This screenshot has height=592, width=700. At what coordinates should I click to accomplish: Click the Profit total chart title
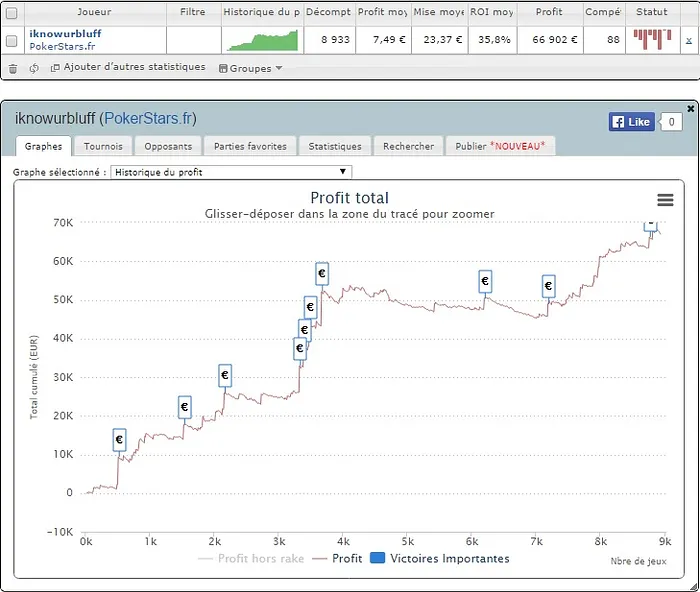pyautogui.click(x=350, y=198)
